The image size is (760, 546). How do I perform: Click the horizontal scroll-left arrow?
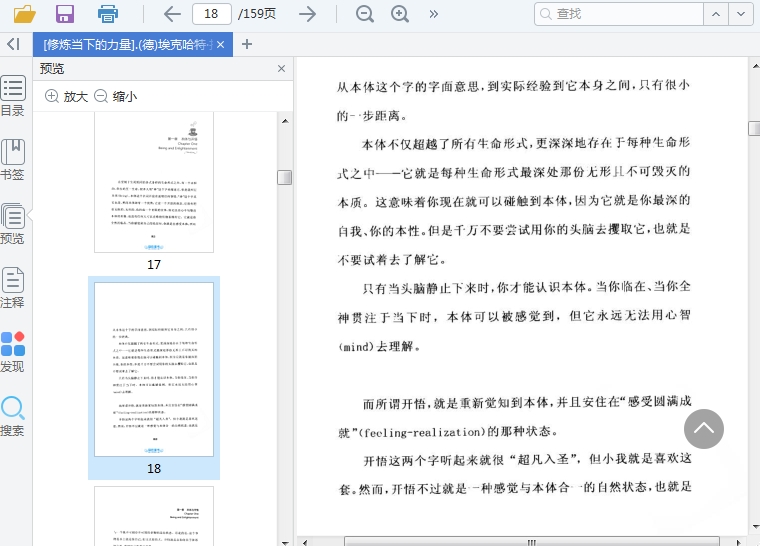305,542
